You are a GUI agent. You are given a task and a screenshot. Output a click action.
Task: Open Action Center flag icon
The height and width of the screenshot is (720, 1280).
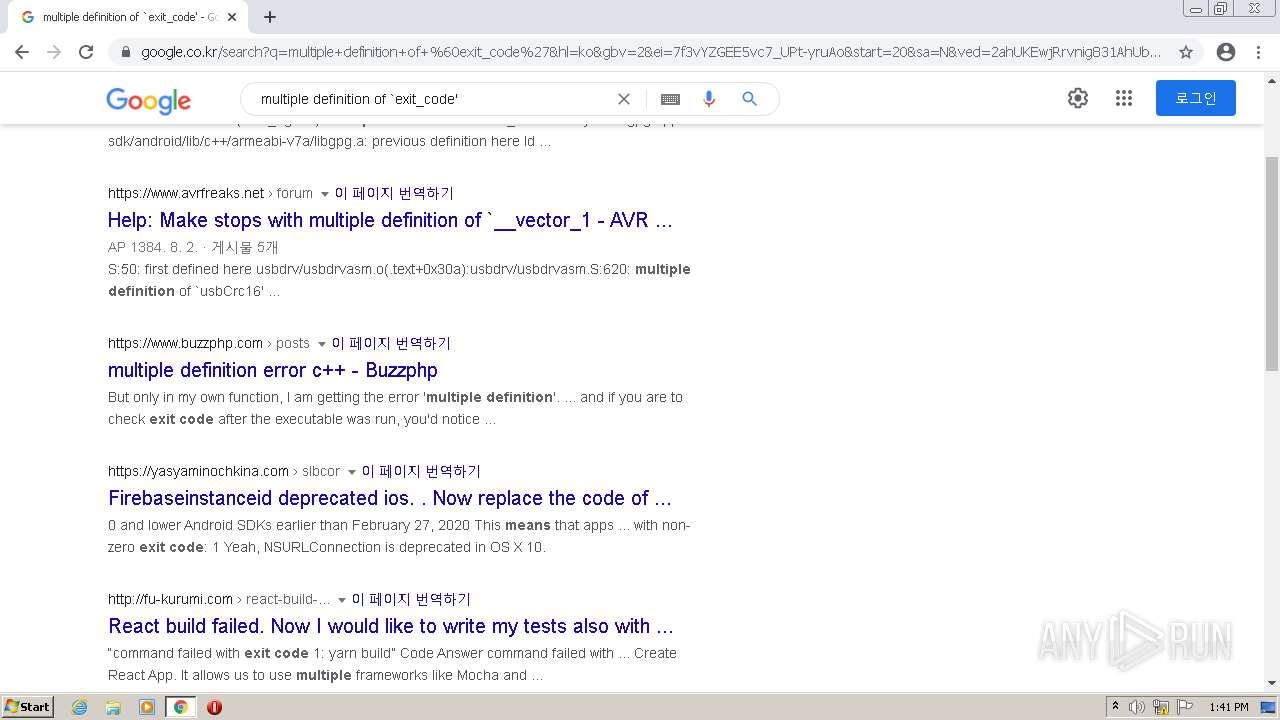click(x=1185, y=707)
